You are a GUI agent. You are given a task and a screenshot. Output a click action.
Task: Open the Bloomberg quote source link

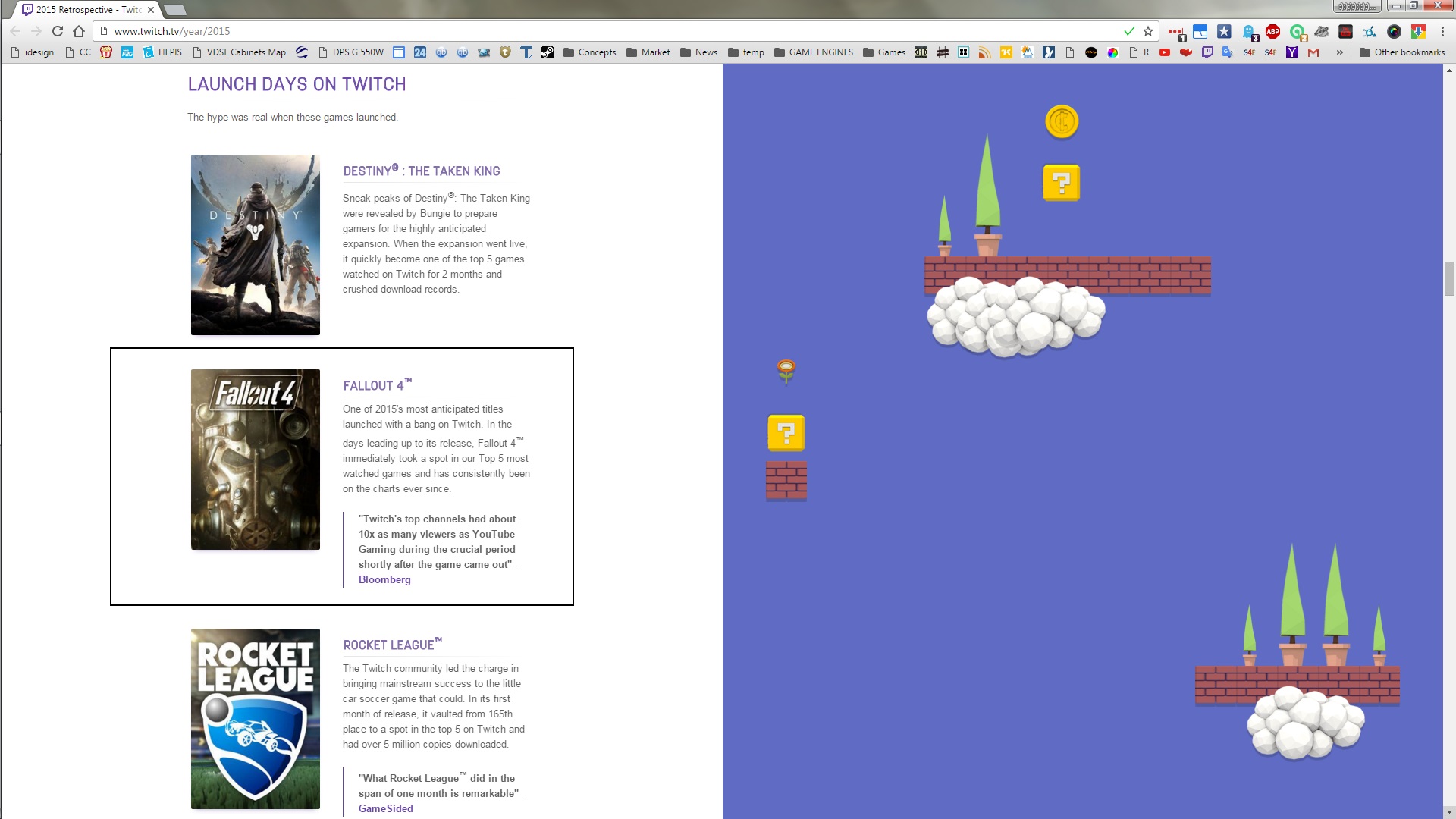pyautogui.click(x=384, y=580)
